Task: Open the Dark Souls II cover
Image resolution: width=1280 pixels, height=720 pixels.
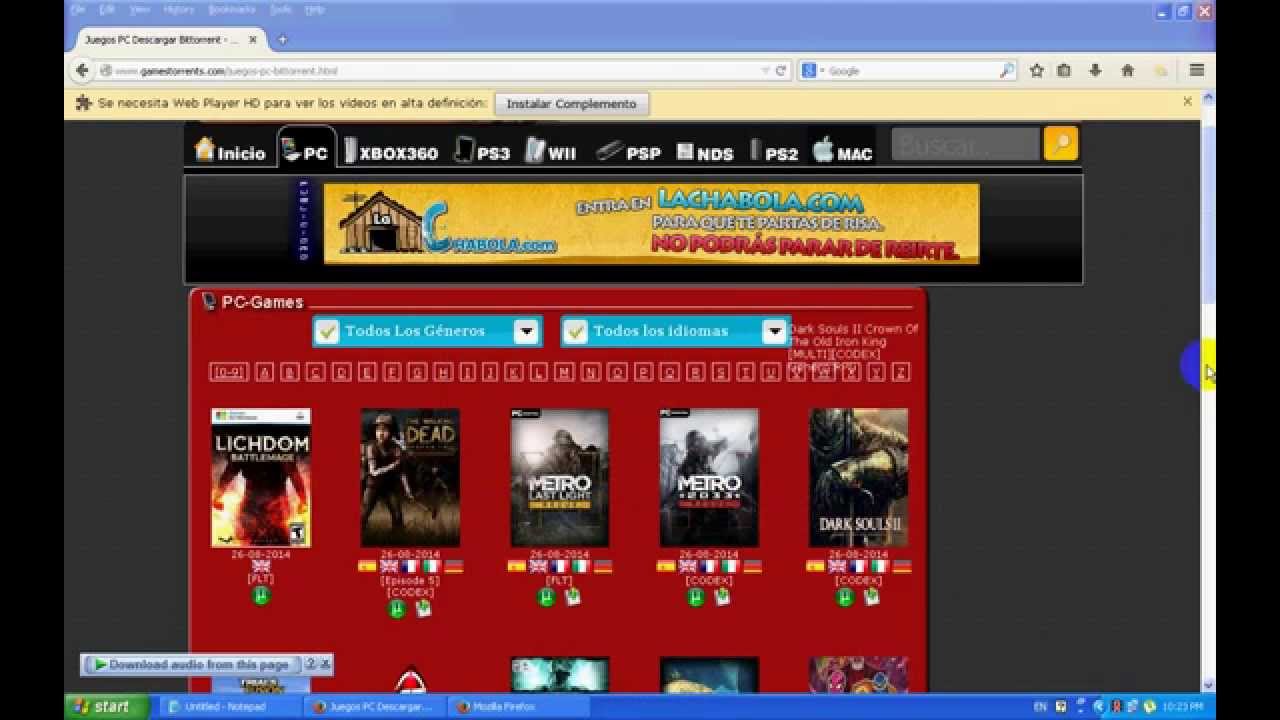Action: click(858, 478)
